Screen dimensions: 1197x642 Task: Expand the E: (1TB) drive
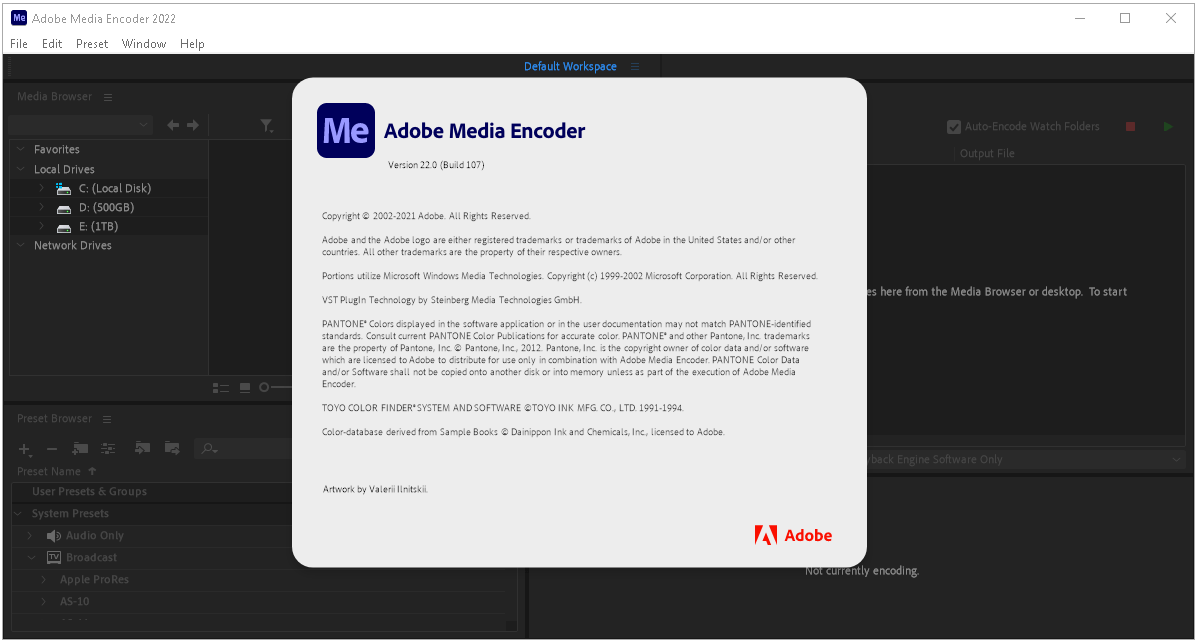pos(42,226)
